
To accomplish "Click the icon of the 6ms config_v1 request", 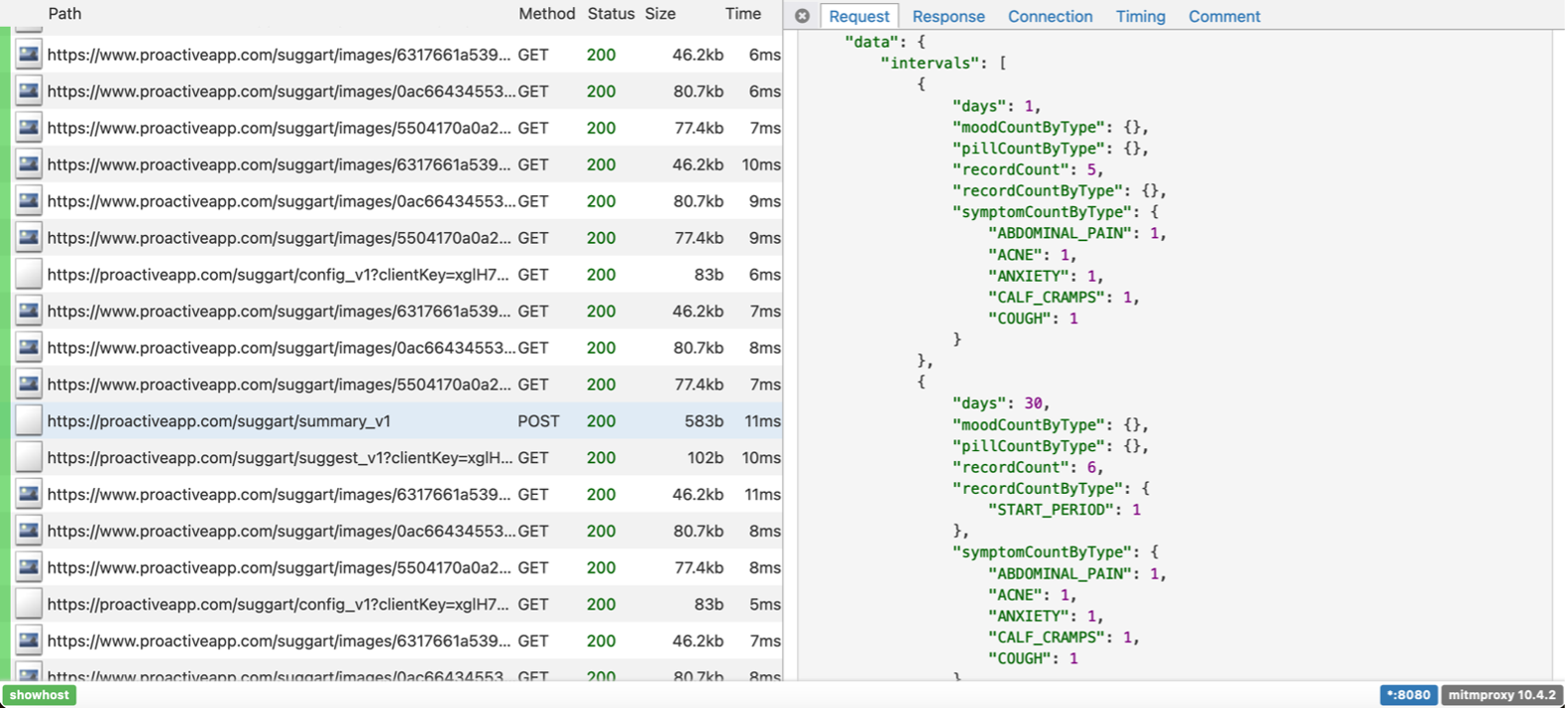I will 29,275.
